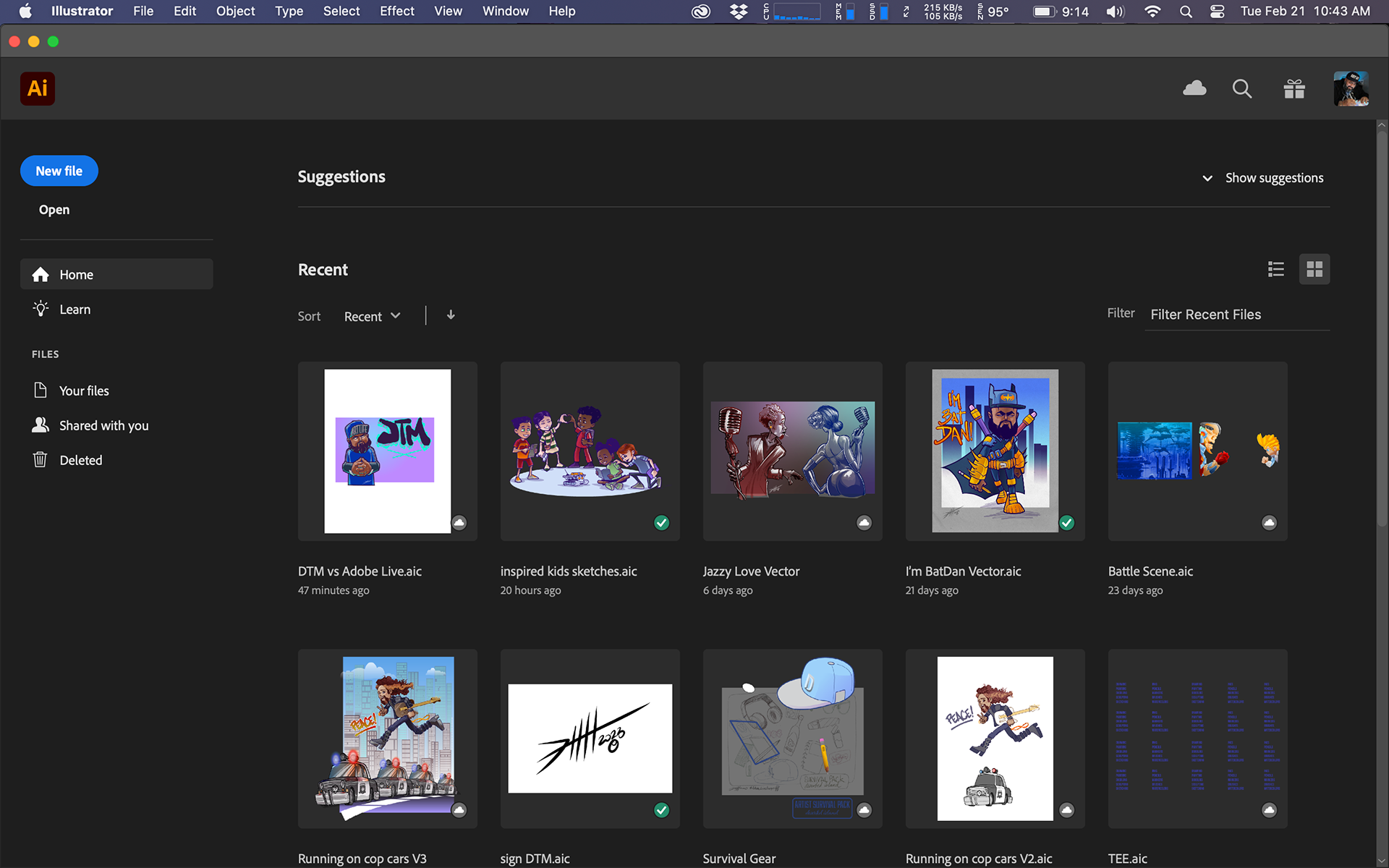The image size is (1389, 868).
Task: Click the Shared with you person icon
Action: pos(41,425)
